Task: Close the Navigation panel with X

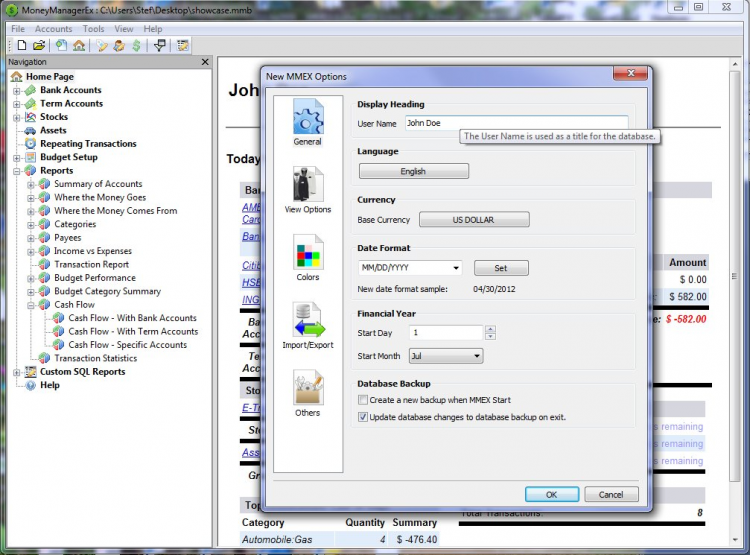Action: point(205,62)
